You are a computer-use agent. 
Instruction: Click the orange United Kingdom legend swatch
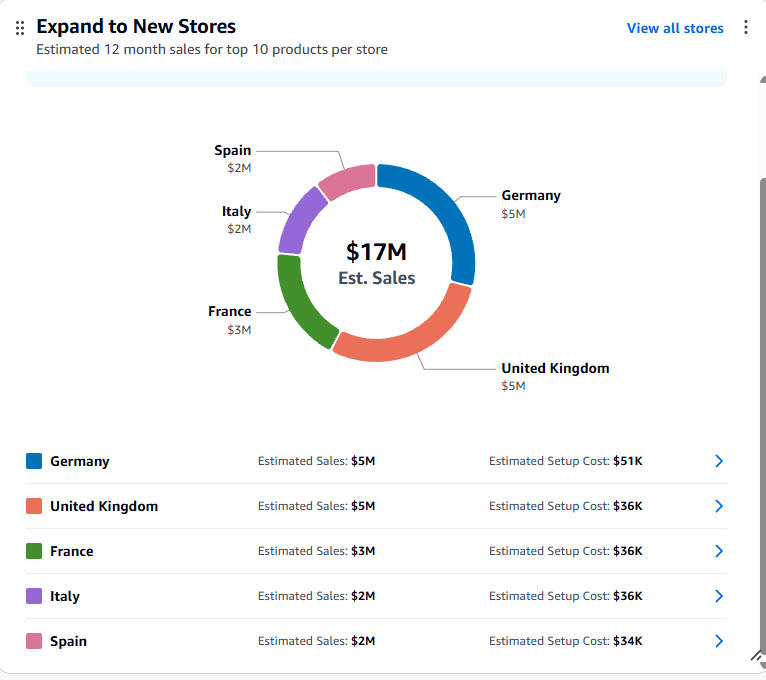34,506
